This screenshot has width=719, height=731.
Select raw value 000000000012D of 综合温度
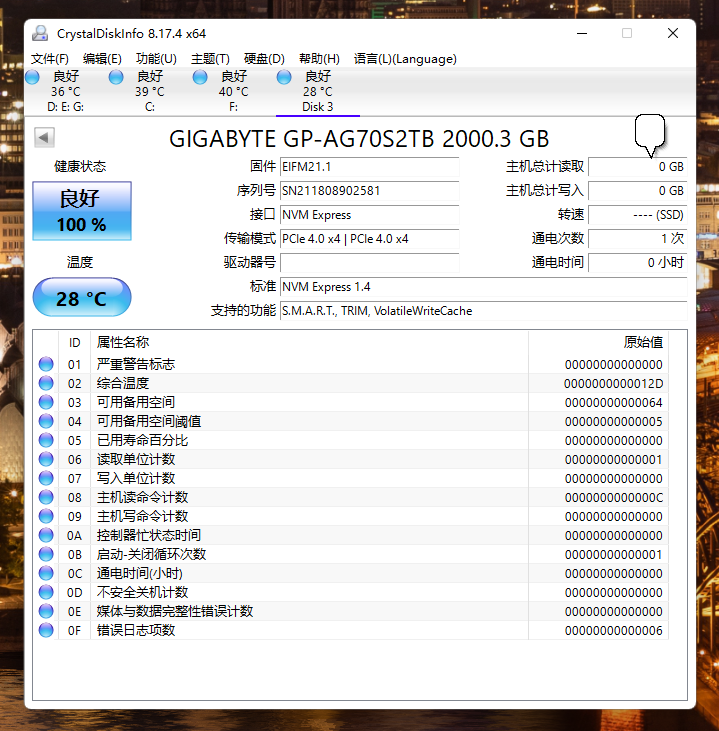[x=614, y=384]
